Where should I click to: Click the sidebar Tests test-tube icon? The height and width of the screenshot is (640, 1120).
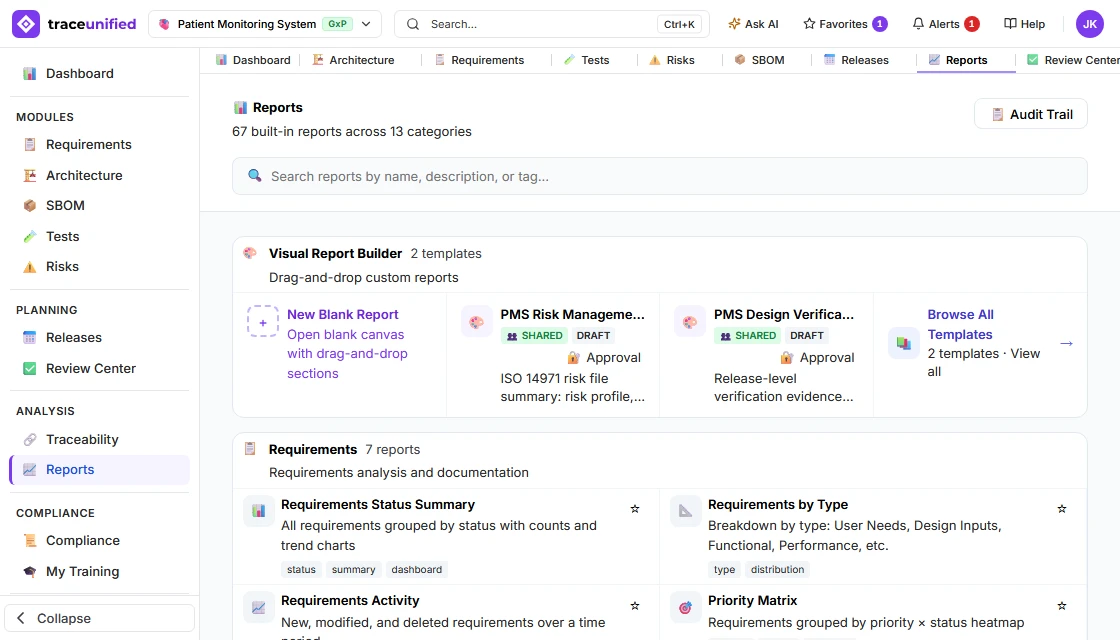pos(29,236)
